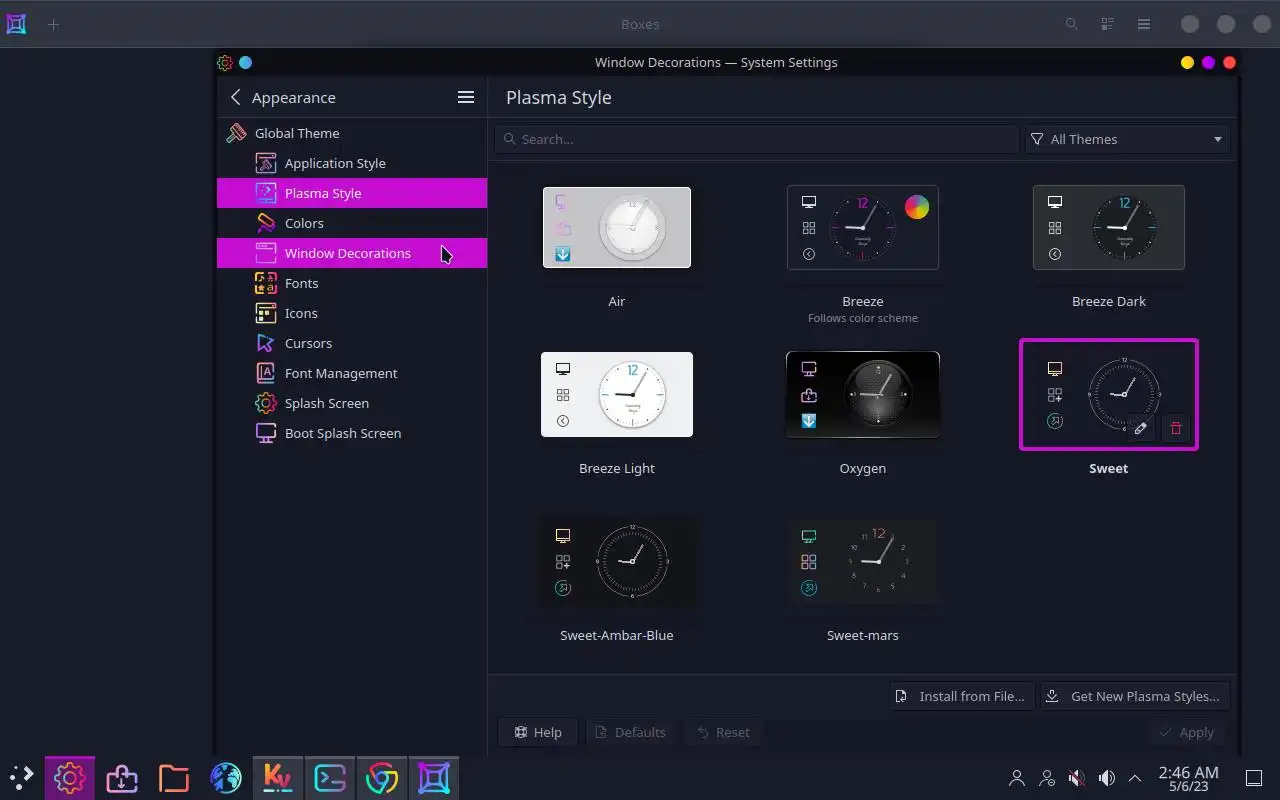Image resolution: width=1280 pixels, height=800 pixels.
Task: Click the Reset button
Action: [x=724, y=732]
